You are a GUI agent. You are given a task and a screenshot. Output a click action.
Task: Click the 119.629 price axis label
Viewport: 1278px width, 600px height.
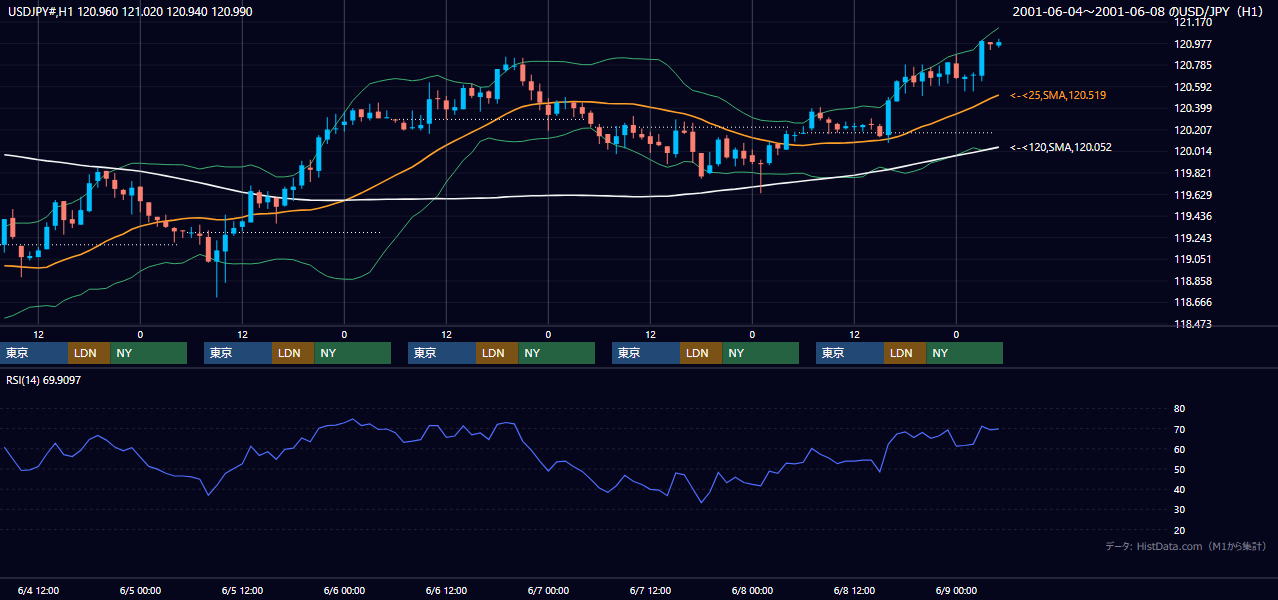[1194, 195]
